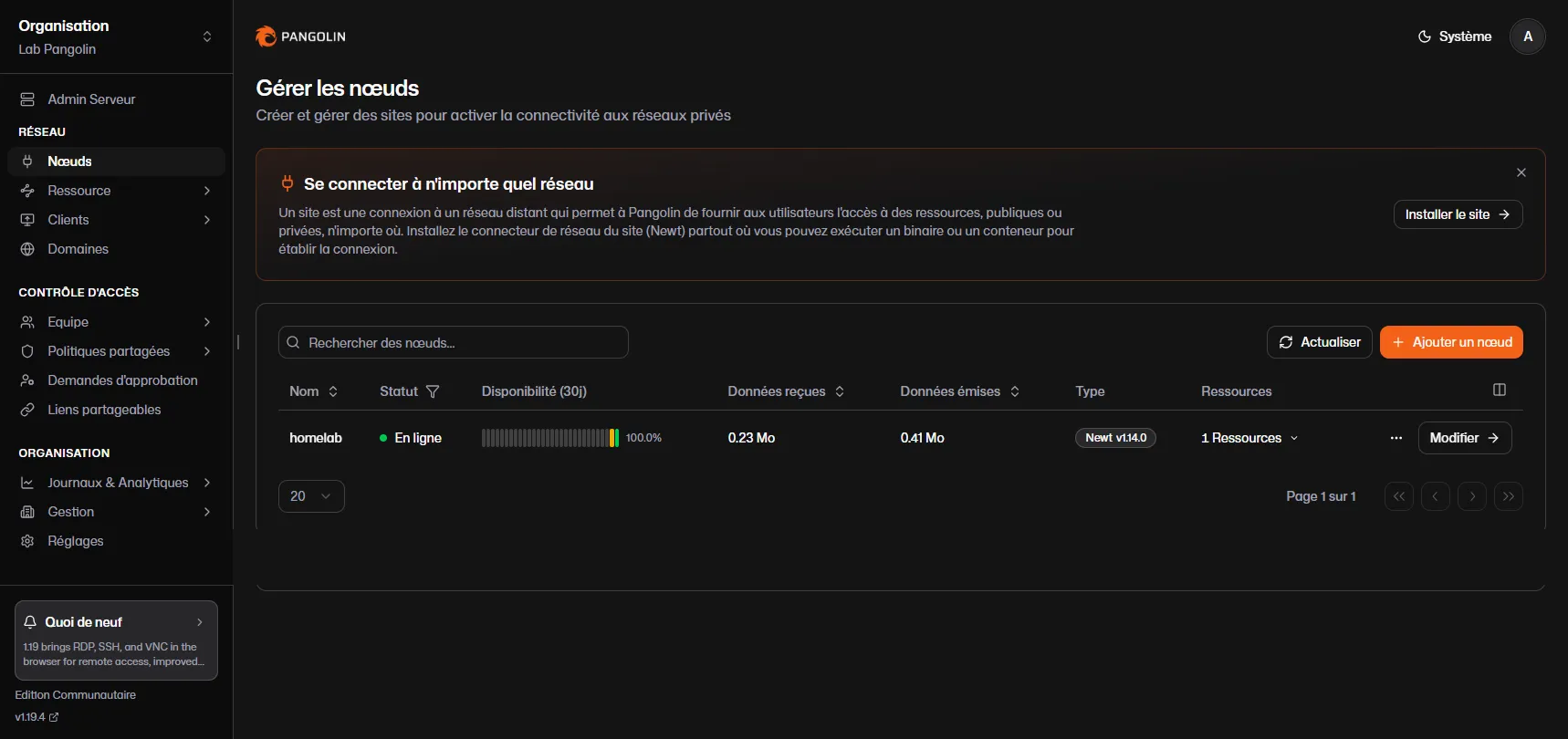Click the plug icon next to Nœuds

point(27,161)
